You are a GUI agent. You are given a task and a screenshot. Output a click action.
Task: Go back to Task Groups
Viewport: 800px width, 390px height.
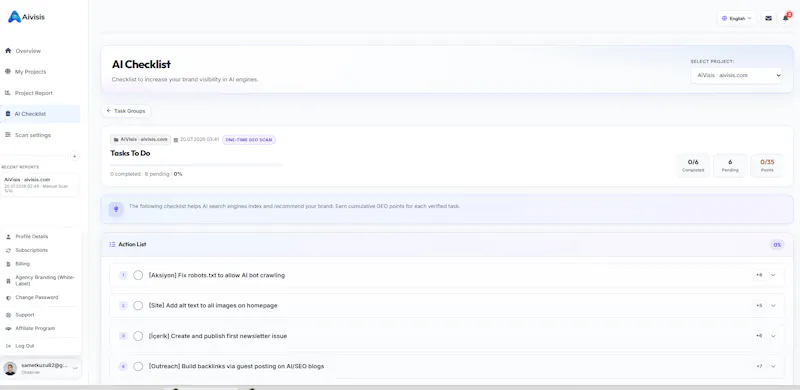pos(126,111)
